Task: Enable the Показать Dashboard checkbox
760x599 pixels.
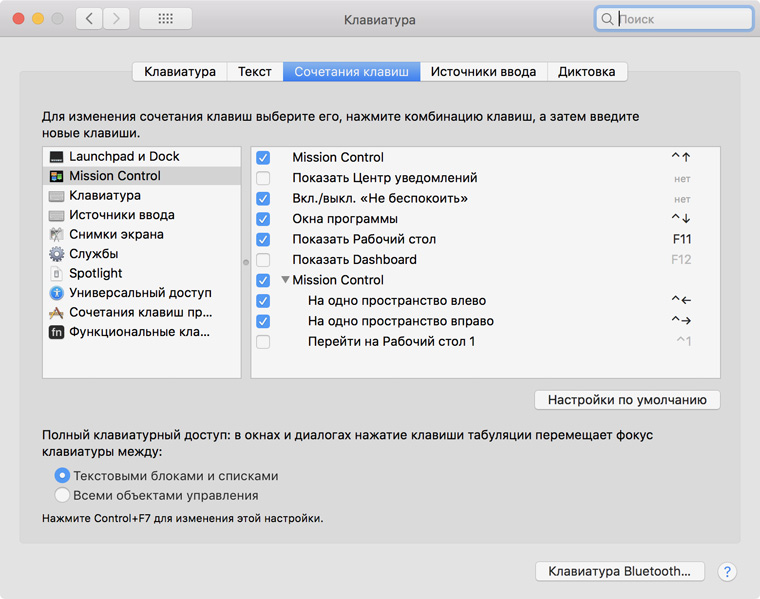Action: 263,260
